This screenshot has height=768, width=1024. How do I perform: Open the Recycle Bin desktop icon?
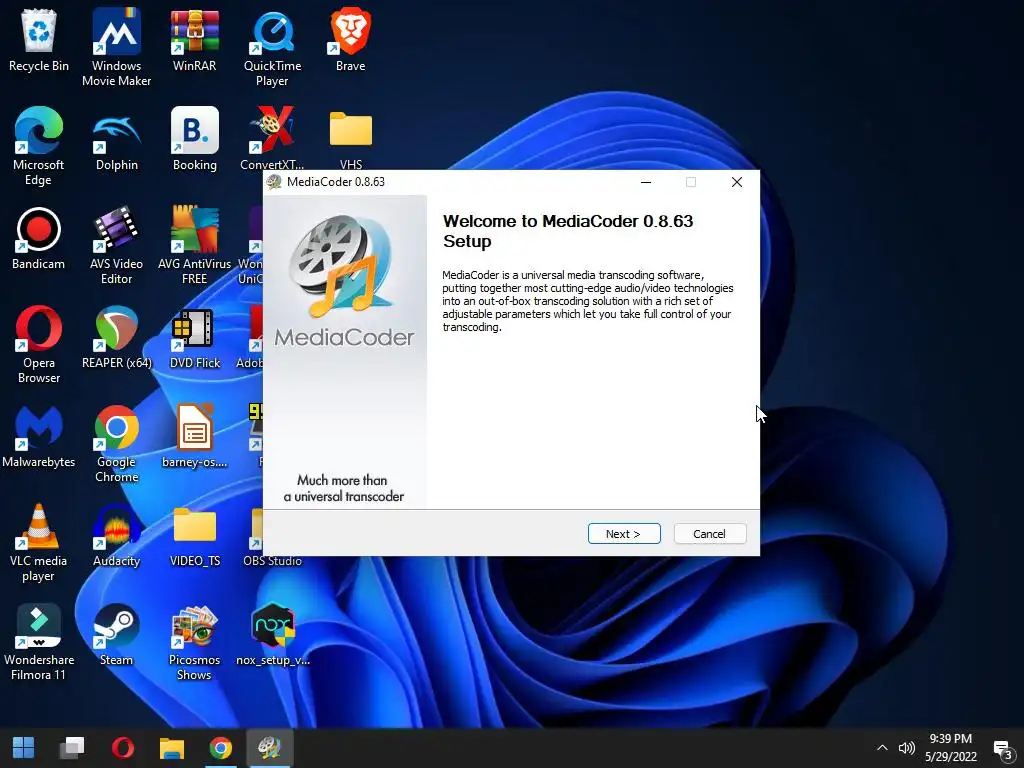click(x=39, y=39)
